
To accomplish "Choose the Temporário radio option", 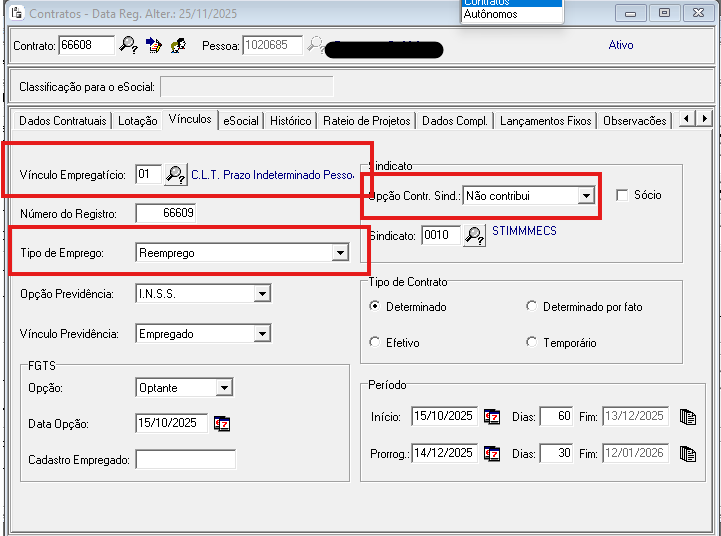I will [x=531, y=343].
